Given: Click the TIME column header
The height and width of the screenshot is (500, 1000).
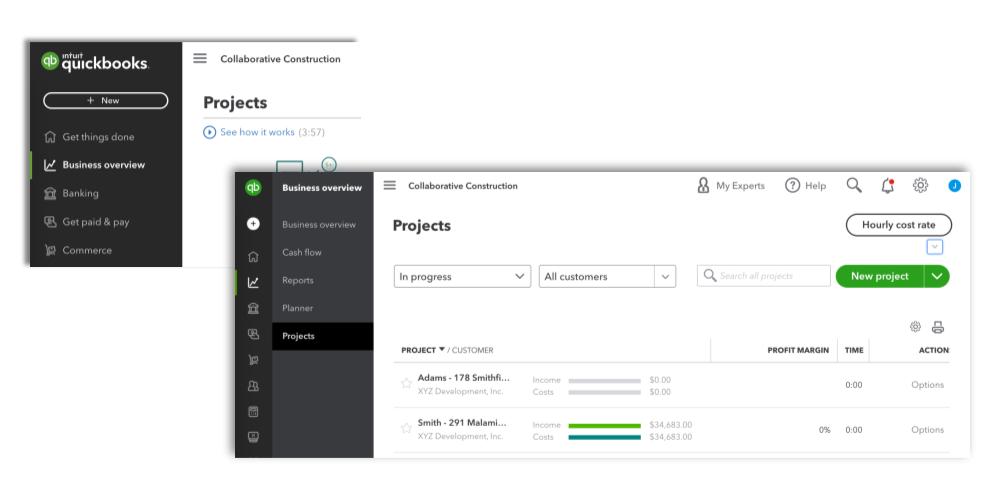Looking at the screenshot, I should click(854, 350).
